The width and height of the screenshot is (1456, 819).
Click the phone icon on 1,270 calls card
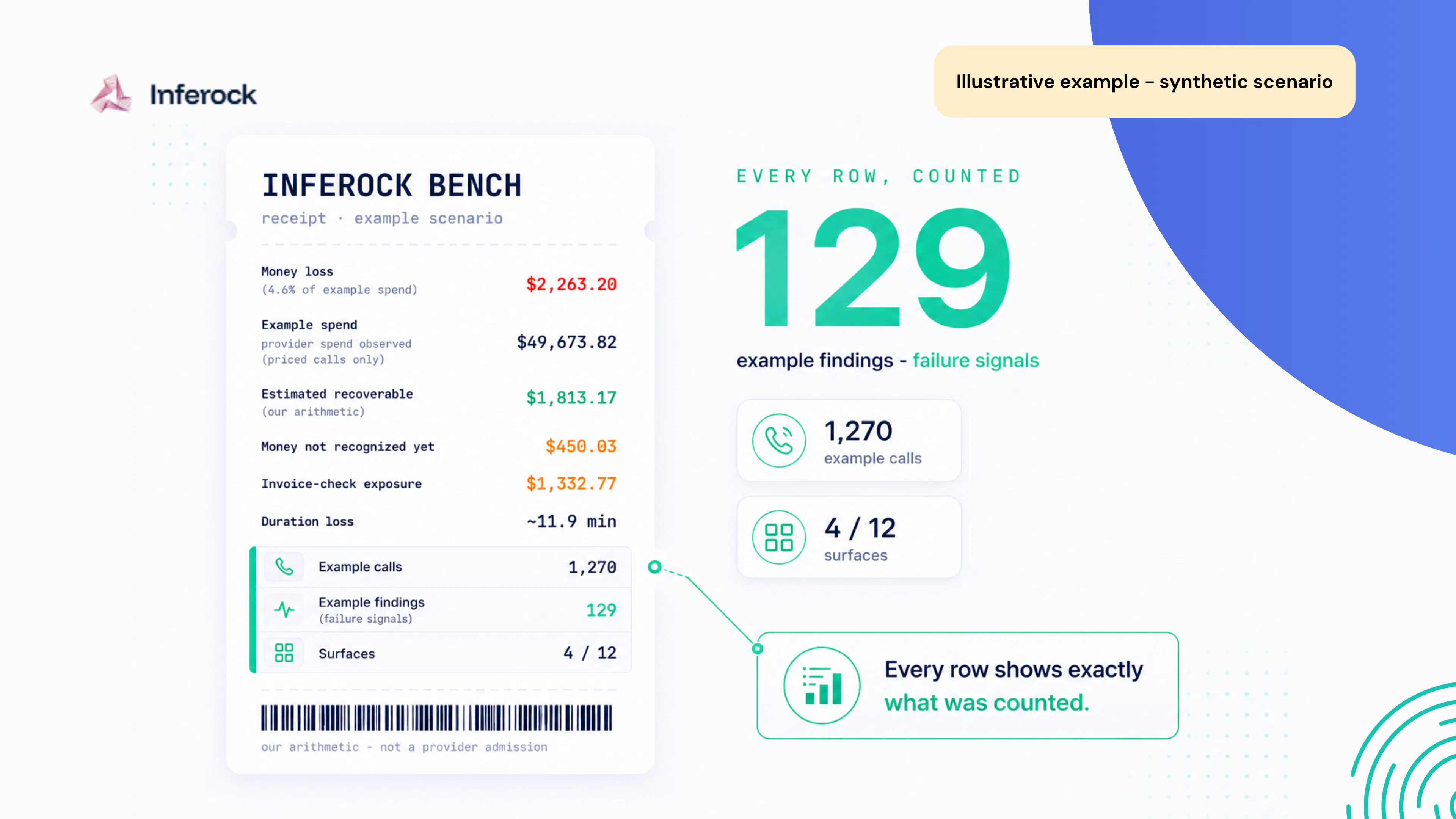tap(779, 440)
